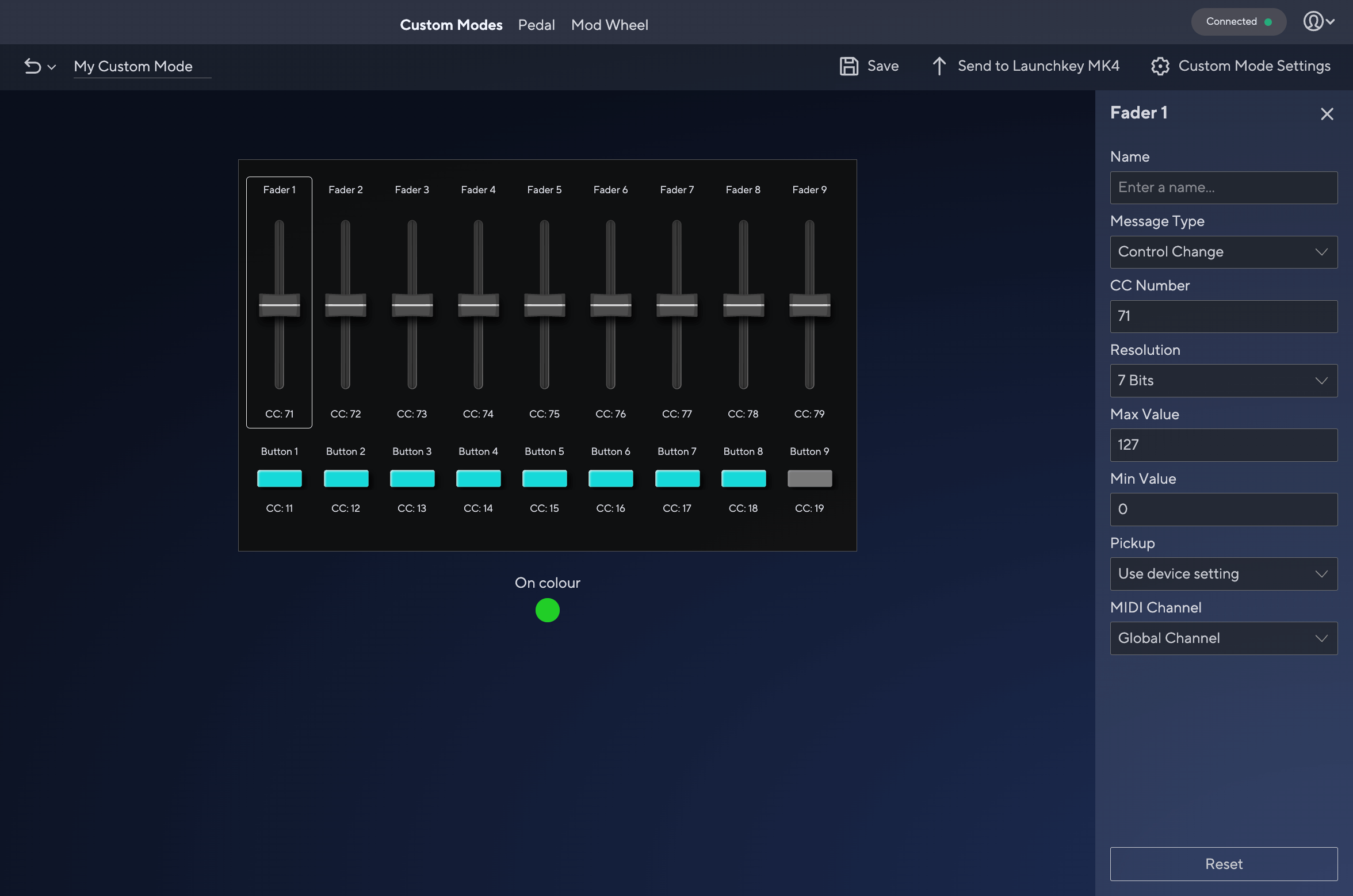Click the My Custom Mode name field

[x=142, y=67]
